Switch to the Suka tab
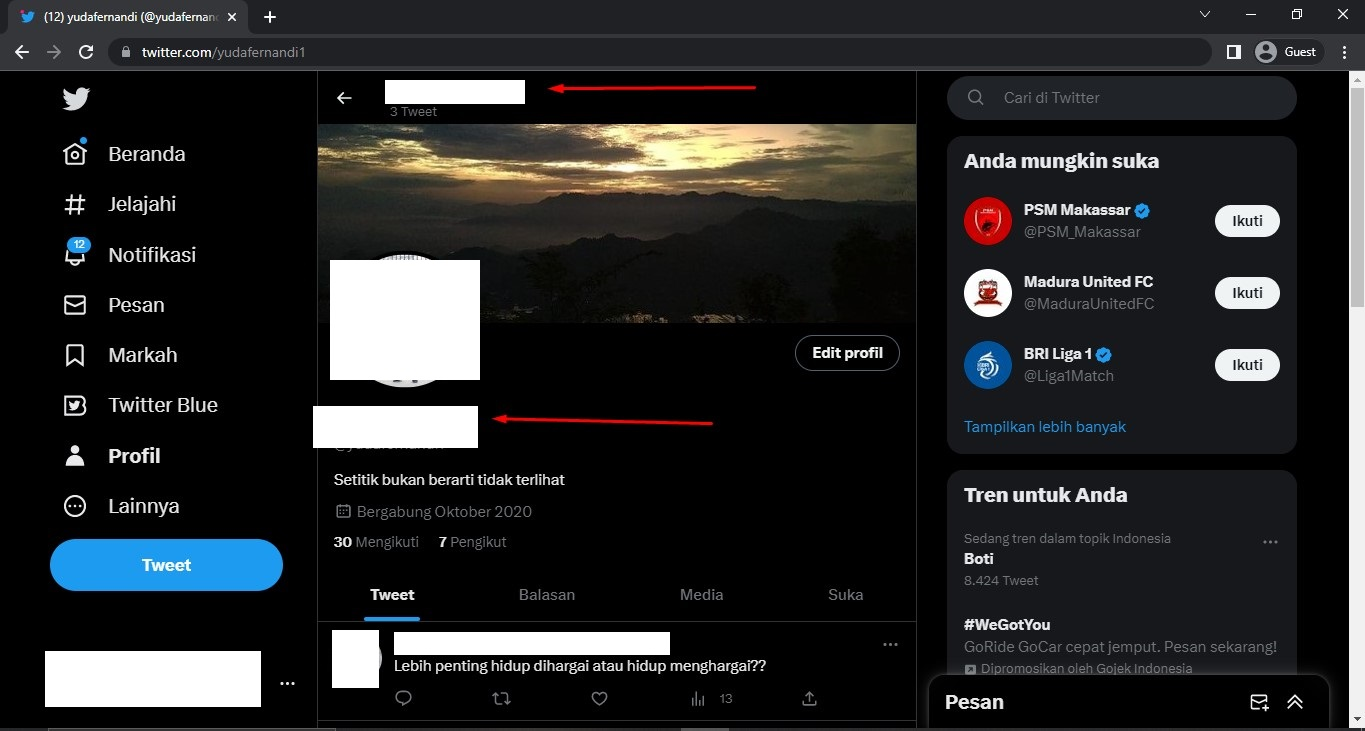The image size is (1365, 731). pyautogui.click(x=846, y=595)
